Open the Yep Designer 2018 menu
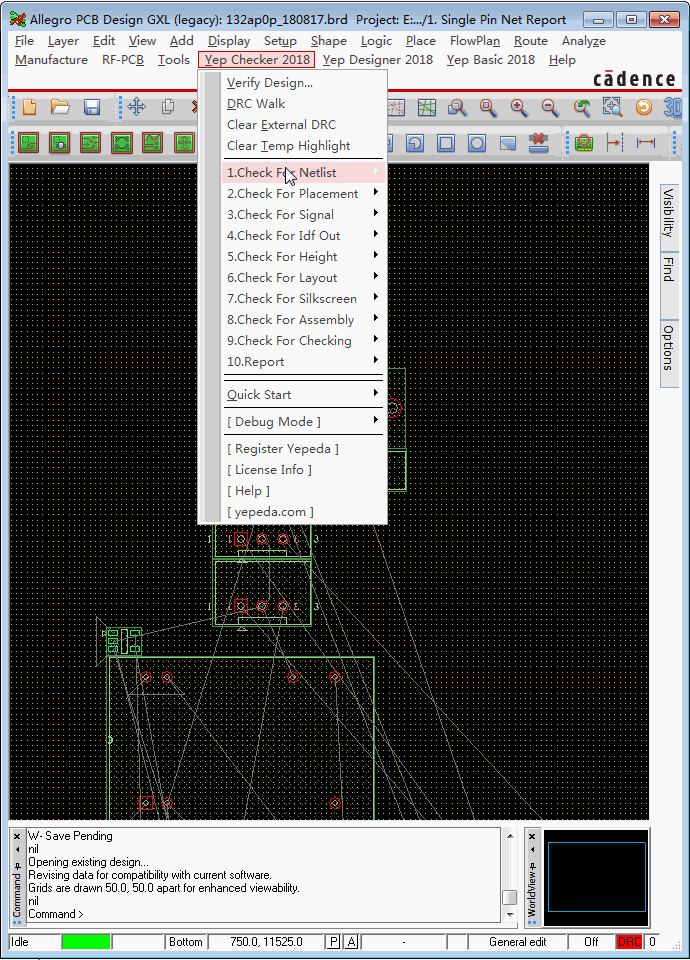Viewport: 690px width, 960px height. click(x=378, y=60)
